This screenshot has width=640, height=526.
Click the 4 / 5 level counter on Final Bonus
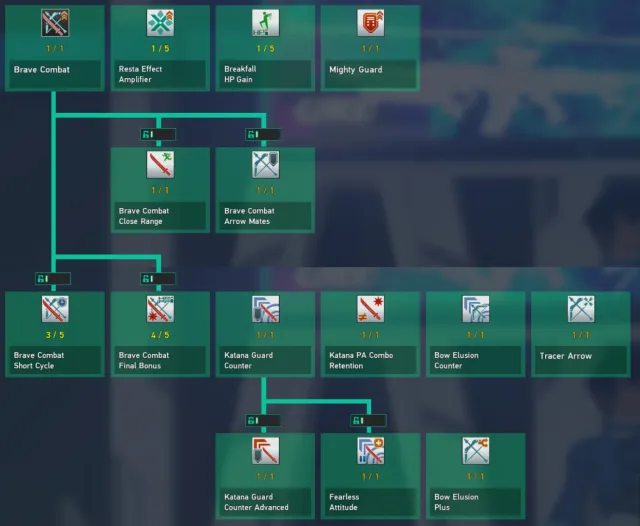coord(160,334)
